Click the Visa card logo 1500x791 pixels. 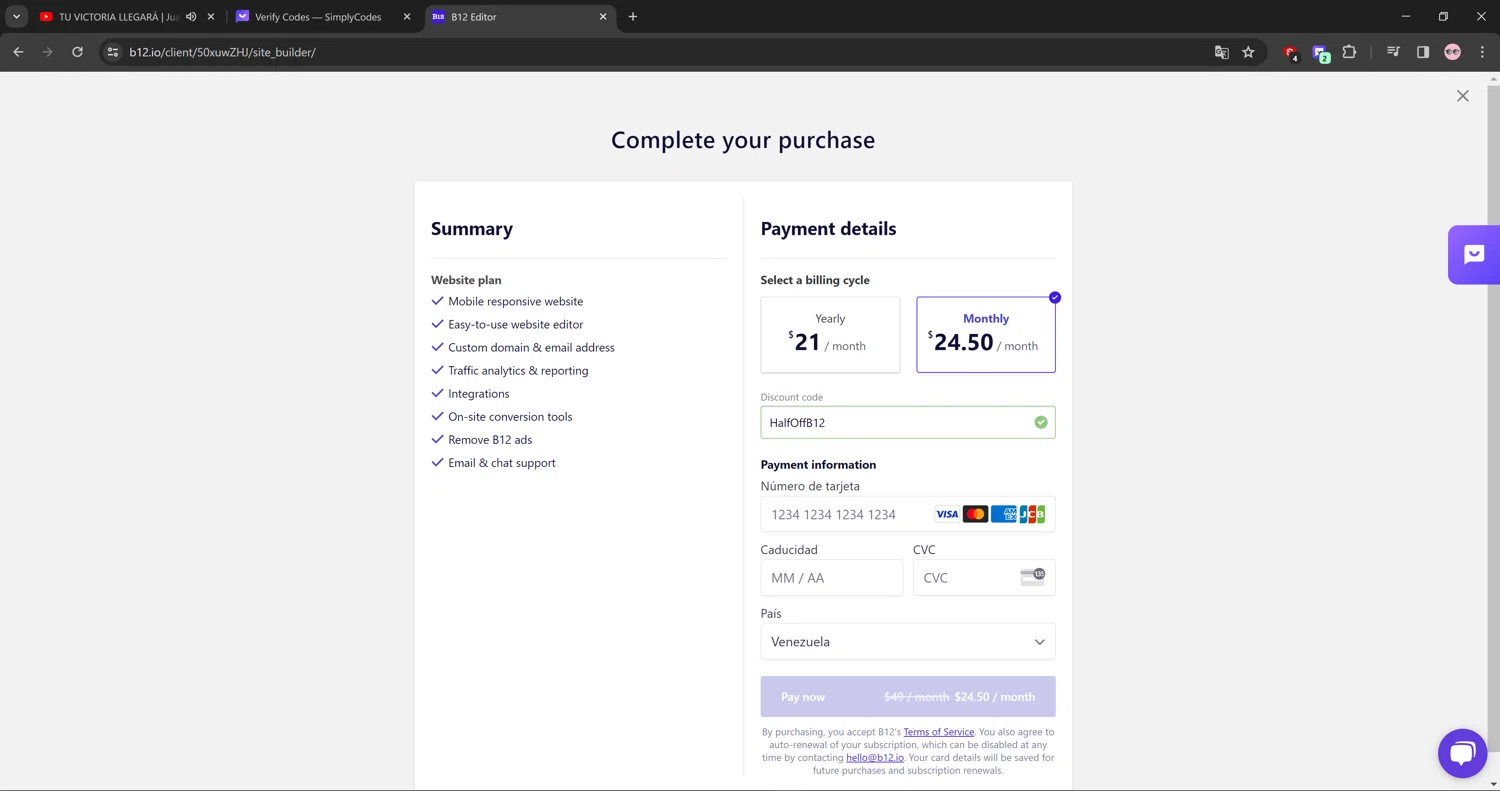tap(947, 514)
